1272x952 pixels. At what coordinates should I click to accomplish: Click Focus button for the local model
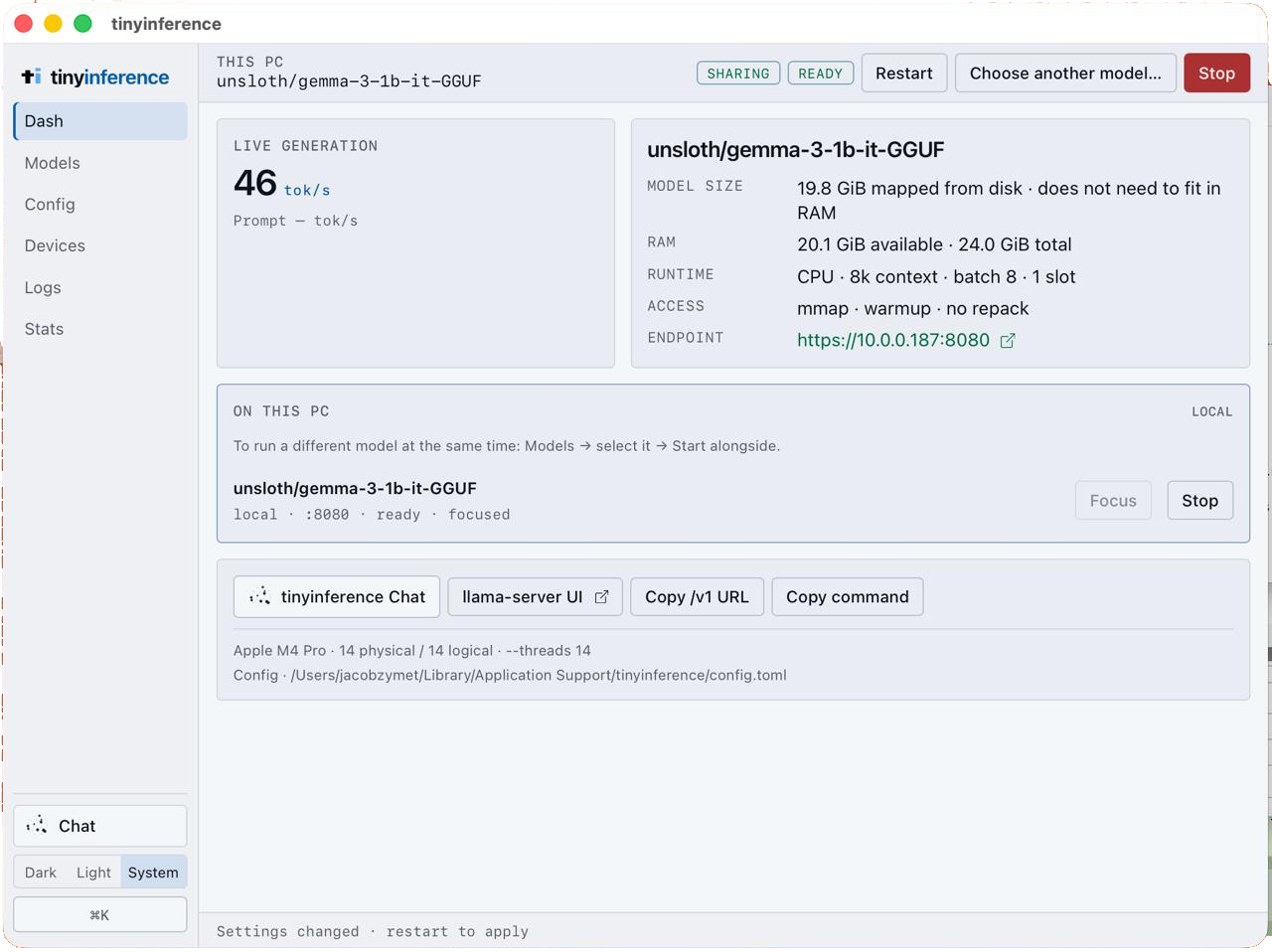tap(1113, 501)
